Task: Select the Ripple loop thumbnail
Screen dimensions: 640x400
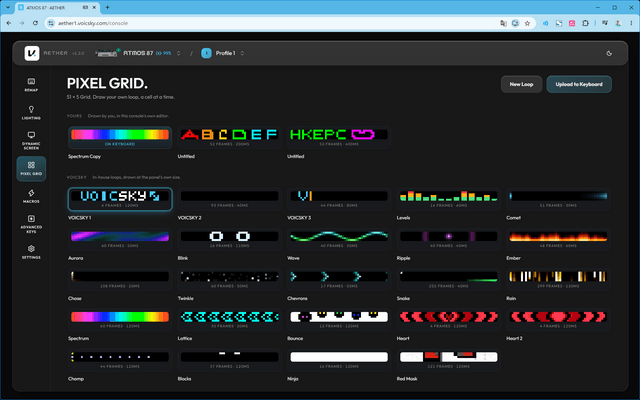Action: 449,239
